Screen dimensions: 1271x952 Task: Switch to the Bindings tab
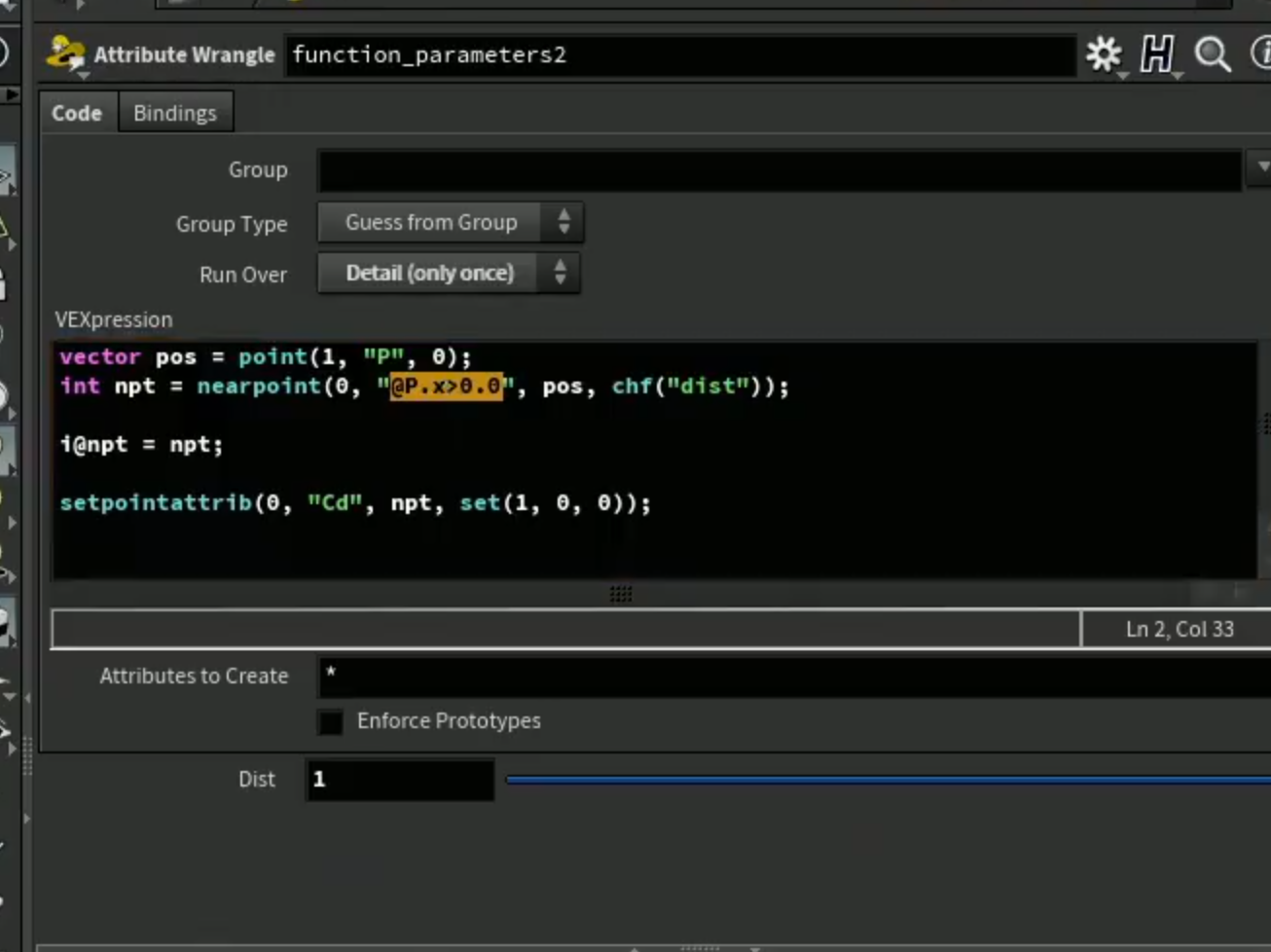coord(175,113)
